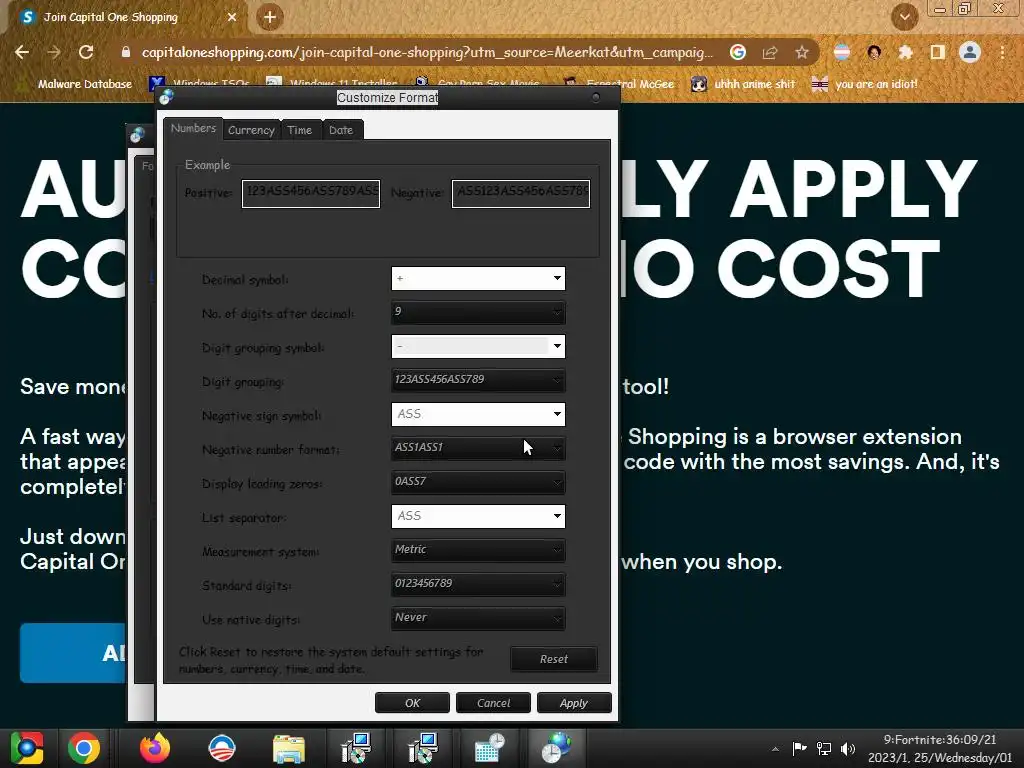Image resolution: width=1024 pixels, height=768 pixels.
Task: Show hidden tray icons arrow
Action: [x=775, y=749]
